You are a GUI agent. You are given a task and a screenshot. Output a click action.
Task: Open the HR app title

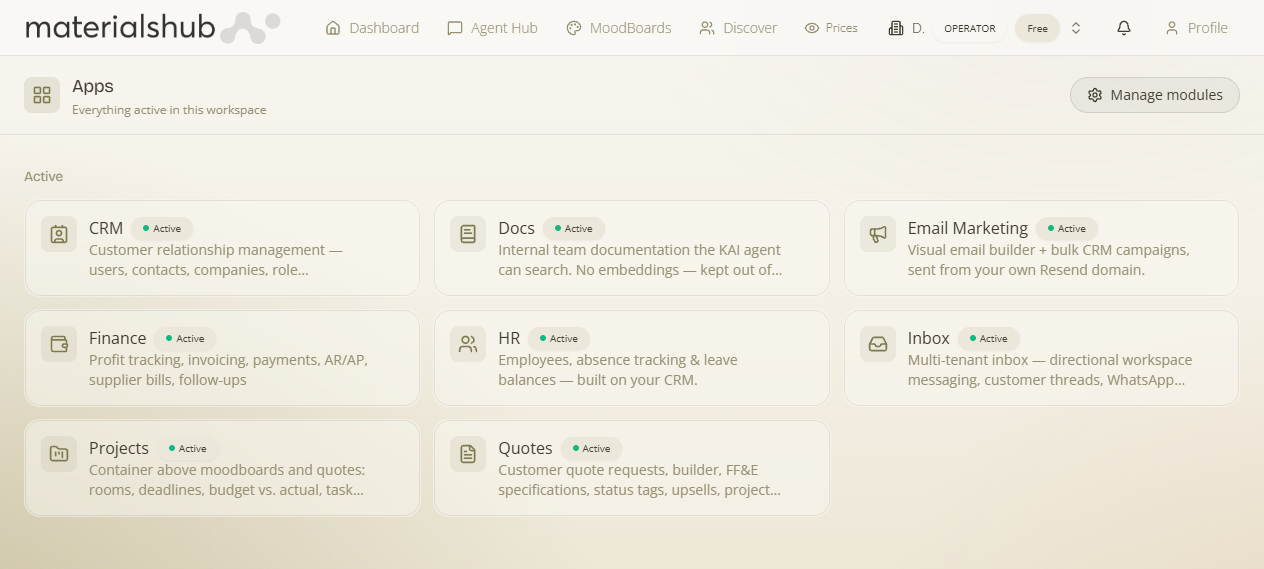coord(510,338)
